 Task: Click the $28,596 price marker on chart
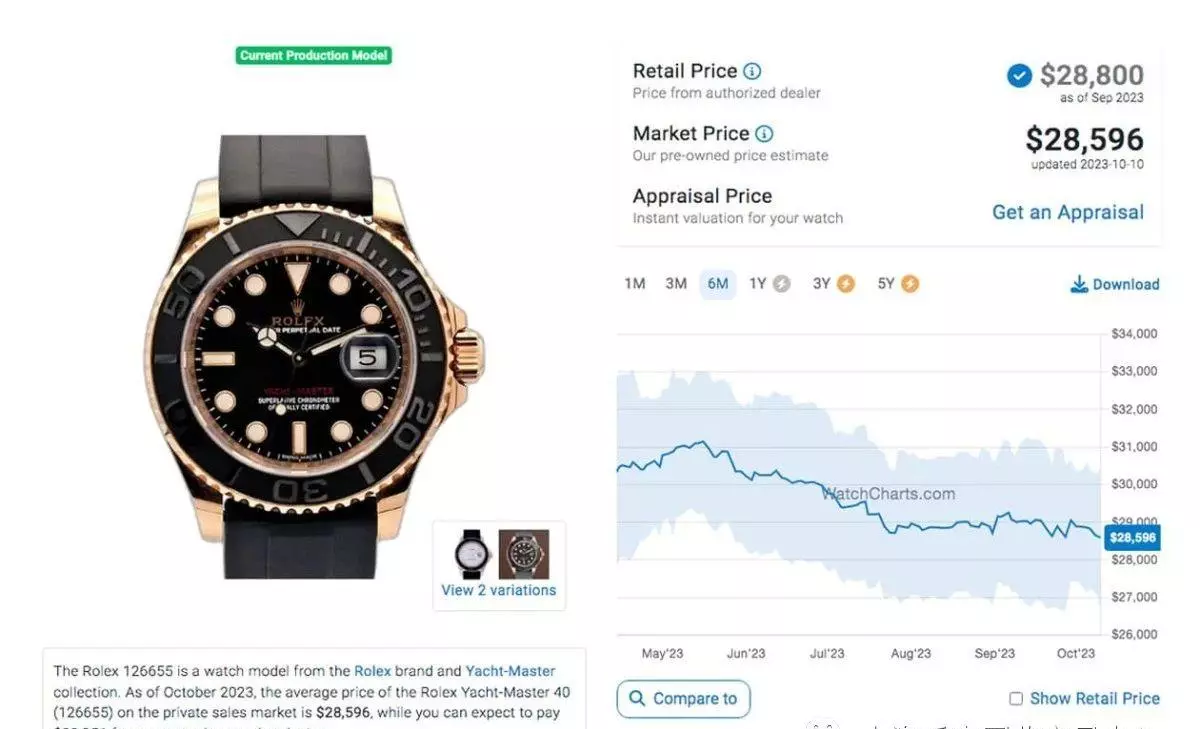point(1132,538)
